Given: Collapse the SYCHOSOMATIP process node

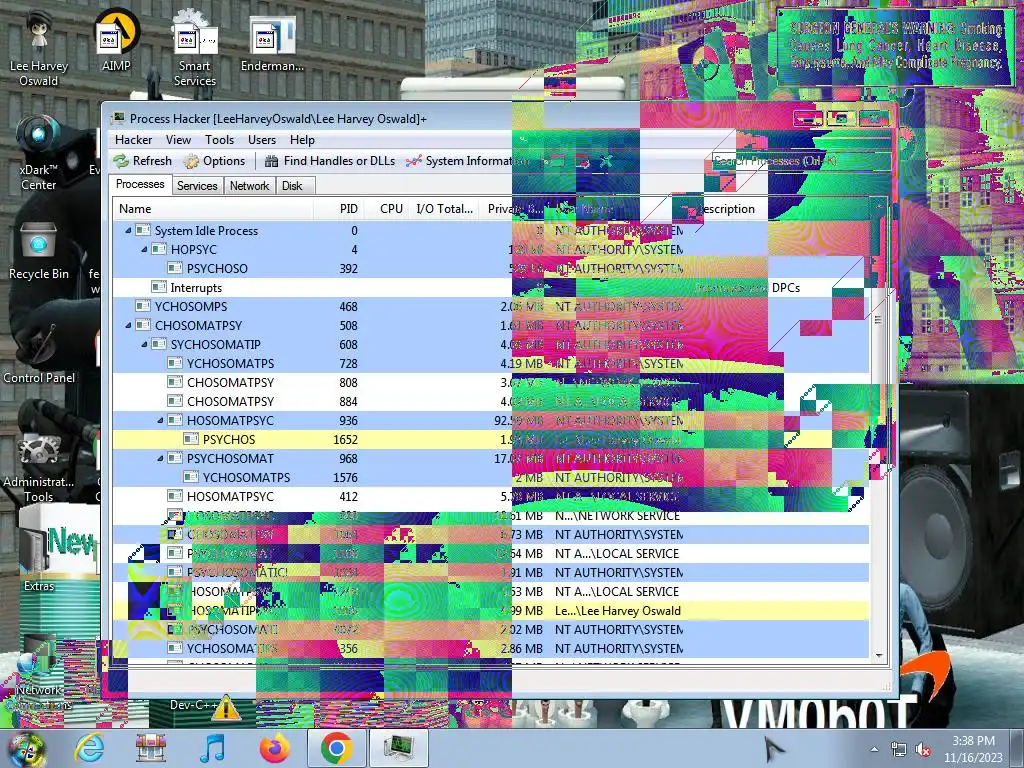Looking at the screenshot, I should coord(144,344).
